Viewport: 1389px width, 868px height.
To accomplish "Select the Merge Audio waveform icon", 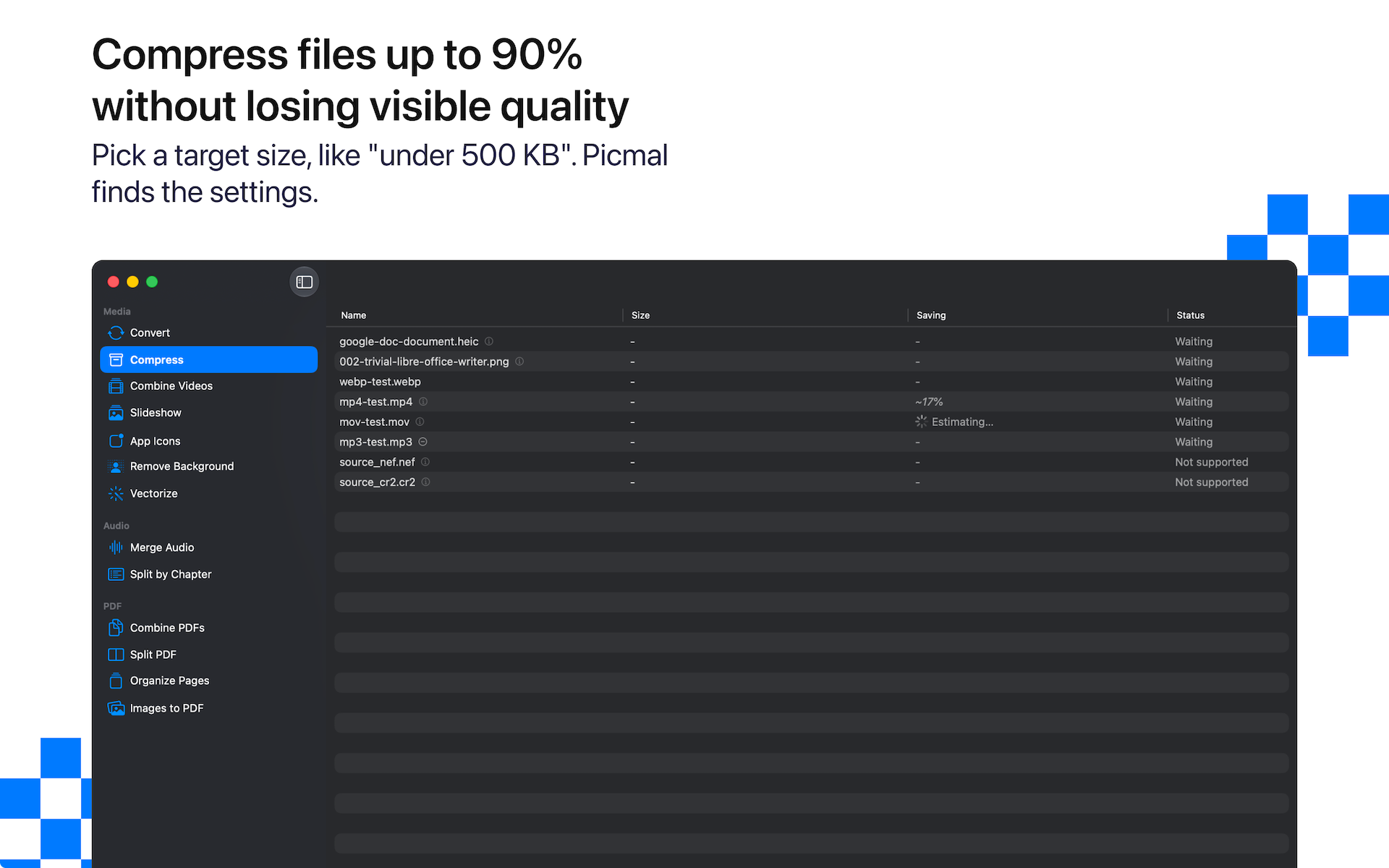I will click(116, 548).
